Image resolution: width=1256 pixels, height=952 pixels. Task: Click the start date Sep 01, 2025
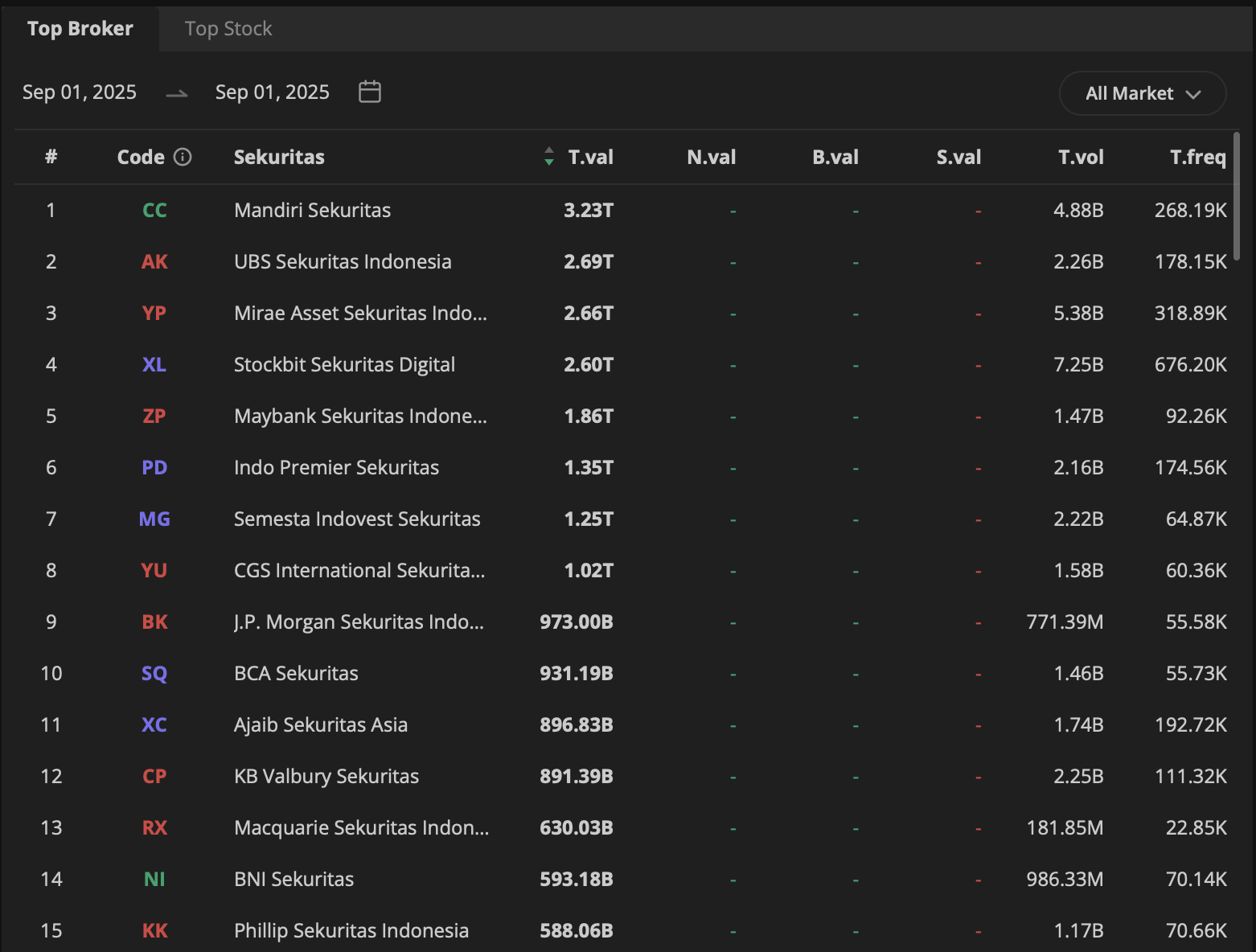[80, 92]
